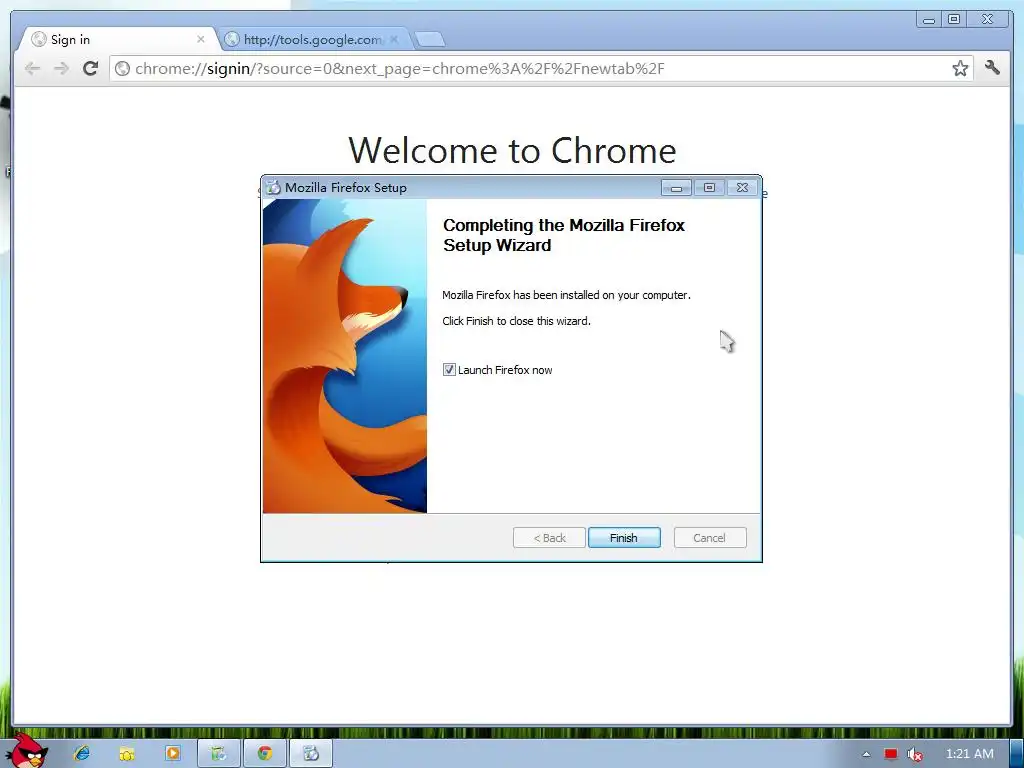Click the muted volume tray icon
1024x768 pixels.
915,754
